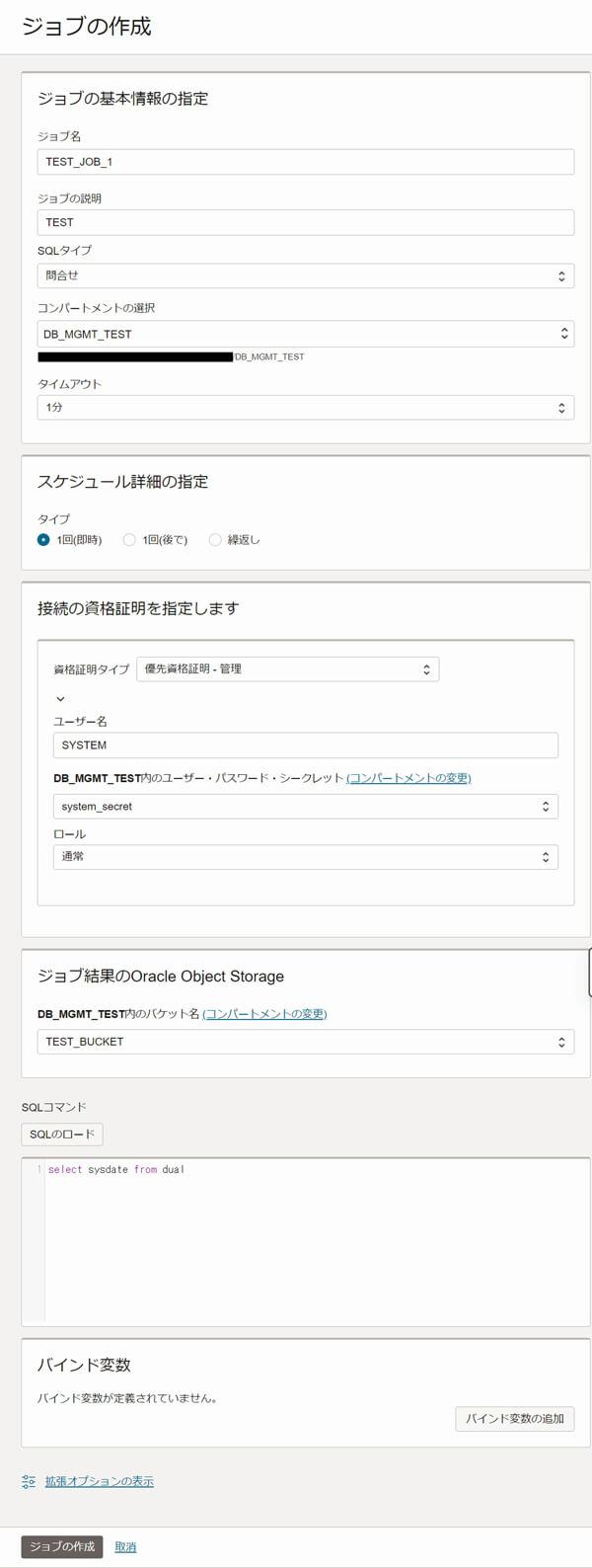The width and height of the screenshot is (592, 1568).
Task: Select the 繰返し schedule radio button
Action: click(215, 540)
